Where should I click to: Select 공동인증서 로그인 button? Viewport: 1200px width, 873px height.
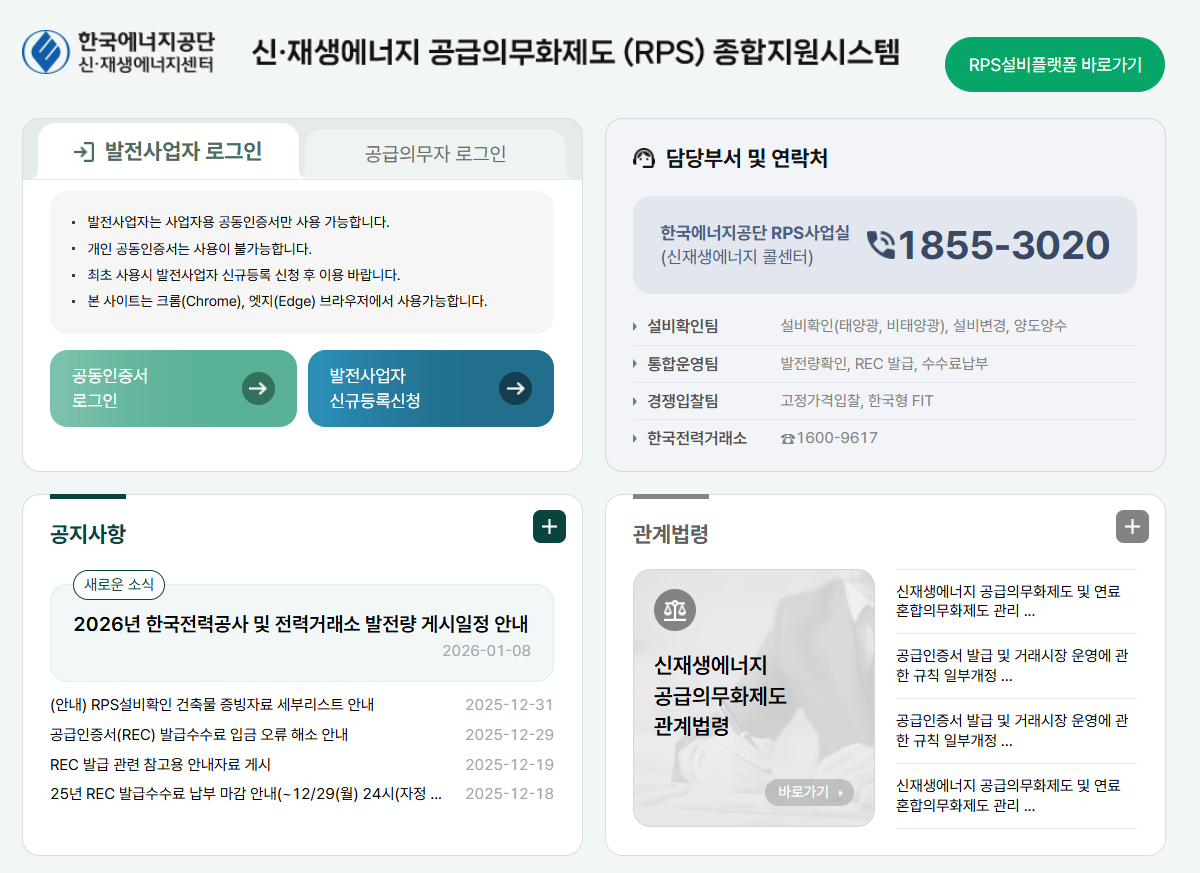tap(173, 388)
